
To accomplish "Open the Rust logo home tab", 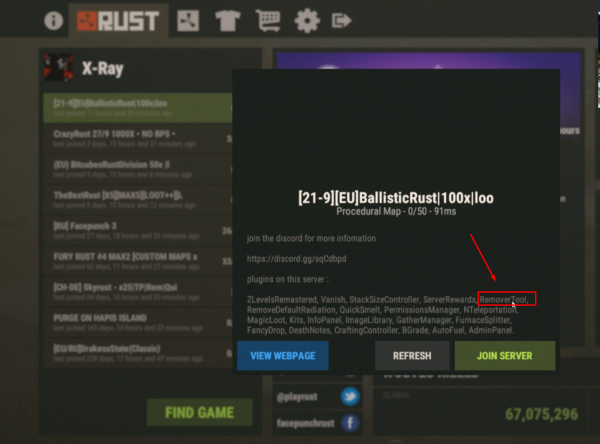I will tap(118, 21).
